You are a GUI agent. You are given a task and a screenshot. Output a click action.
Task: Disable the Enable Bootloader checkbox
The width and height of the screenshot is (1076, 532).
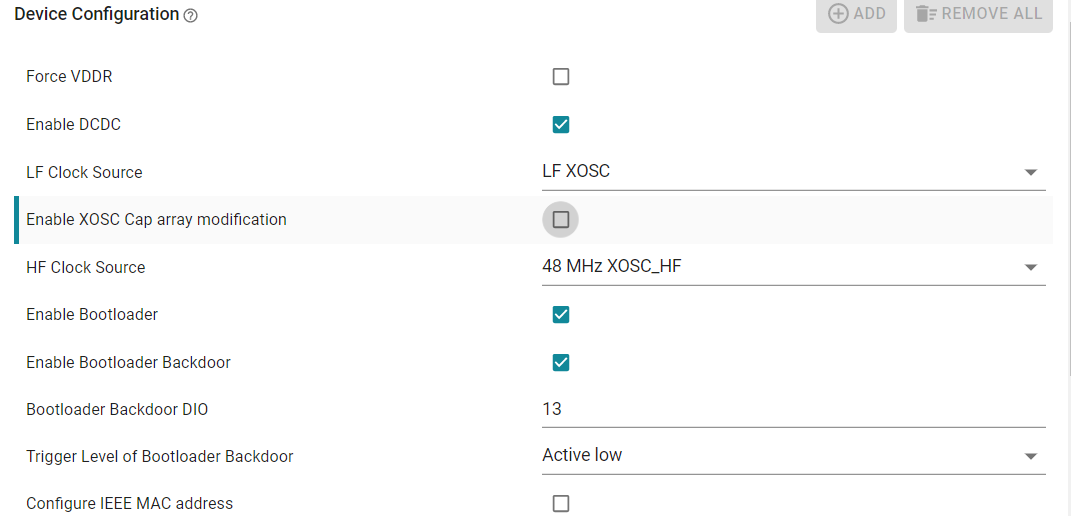561,314
